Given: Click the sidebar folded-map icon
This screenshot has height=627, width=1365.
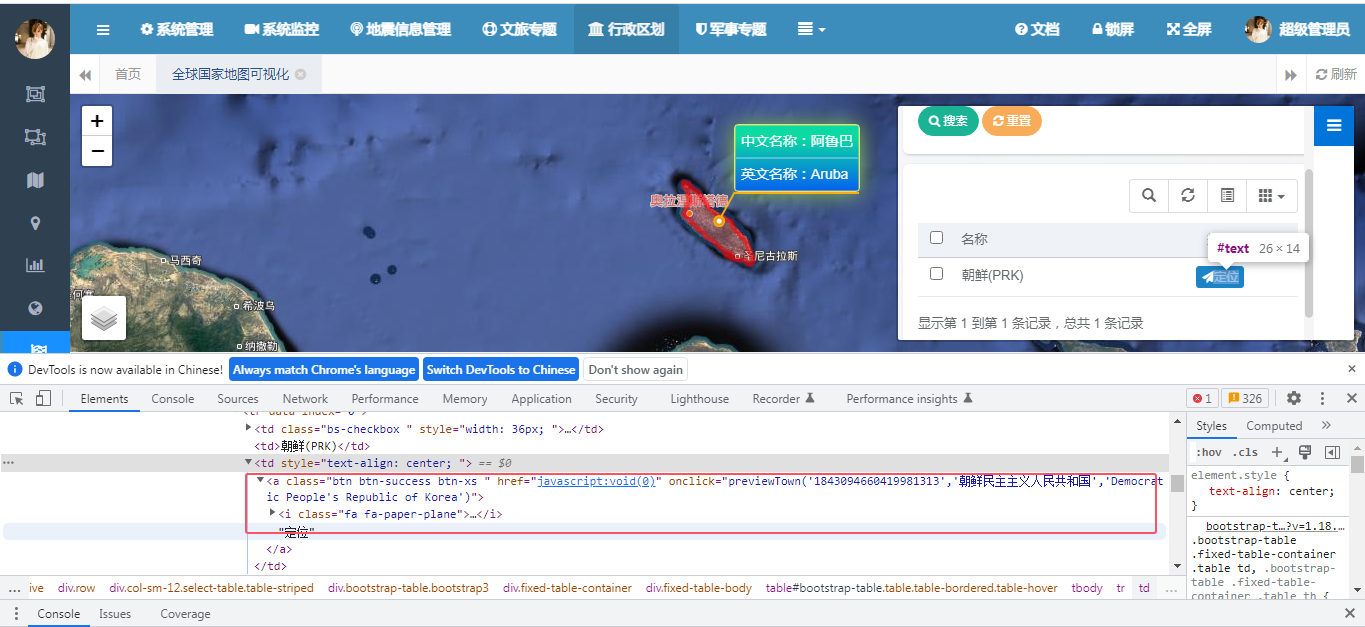Looking at the screenshot, I should [x=35, y=180].
